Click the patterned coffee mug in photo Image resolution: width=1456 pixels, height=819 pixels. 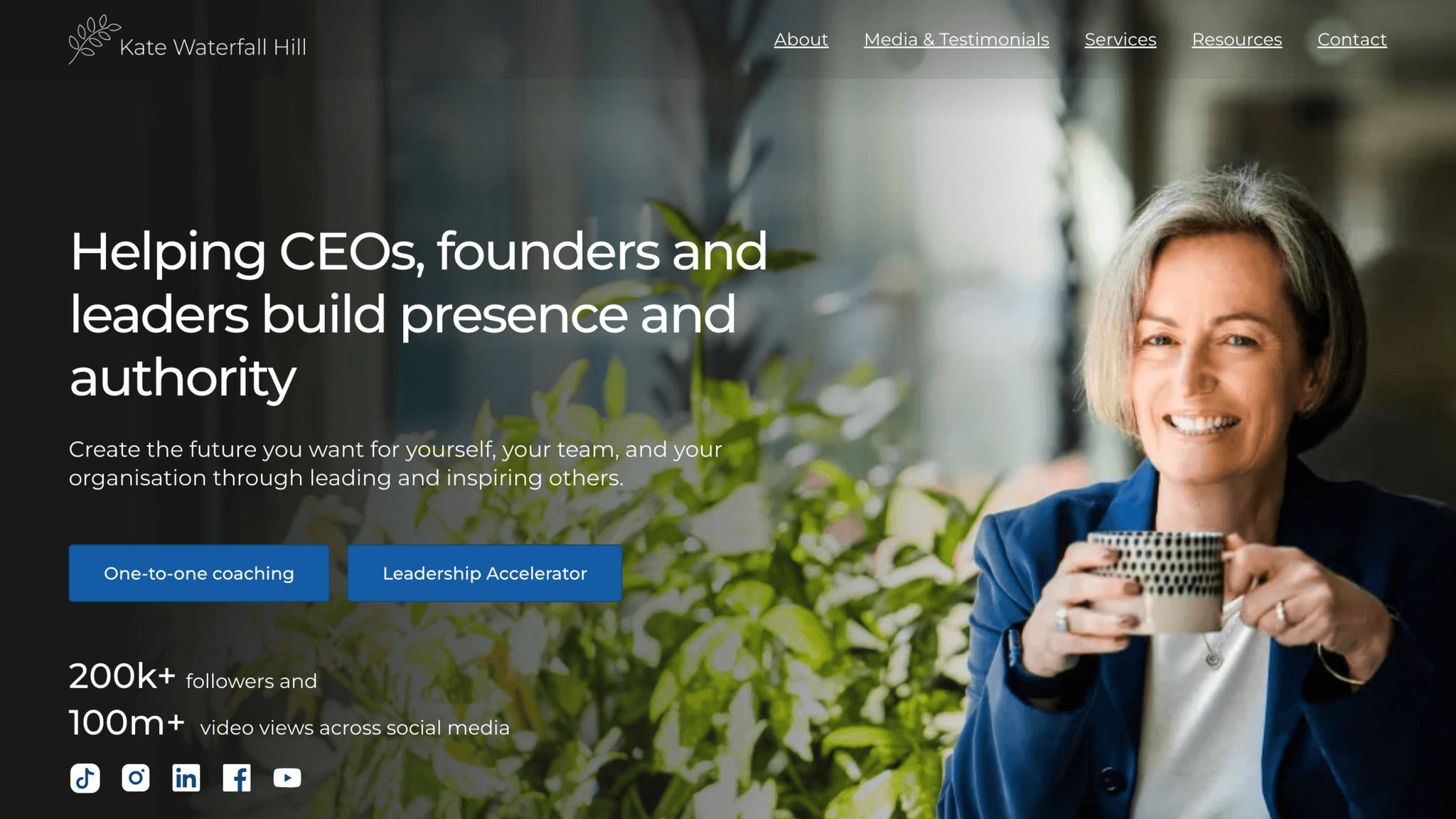(x=1159, y=579)
